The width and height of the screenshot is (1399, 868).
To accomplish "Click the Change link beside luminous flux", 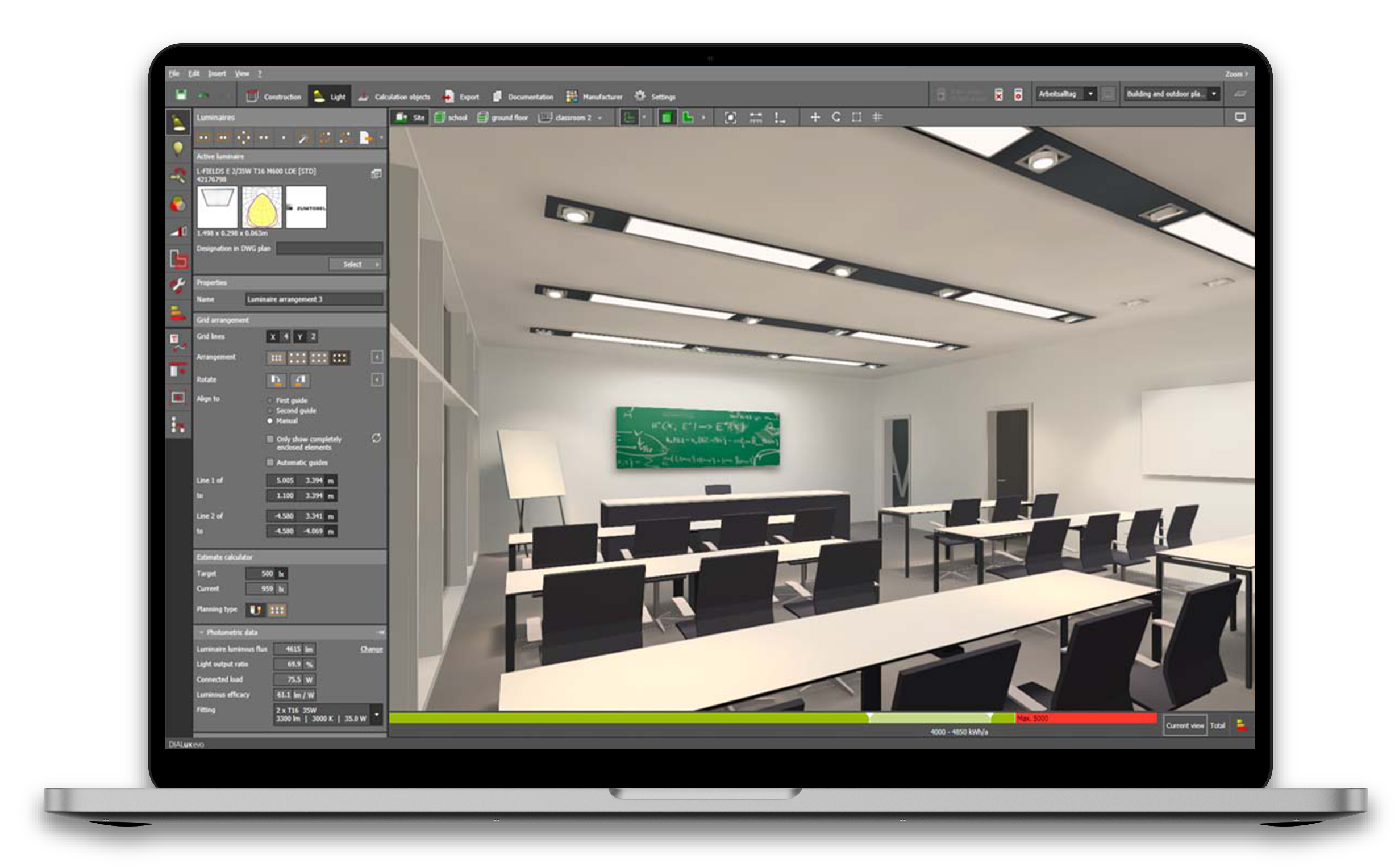I will click(371, 649).
